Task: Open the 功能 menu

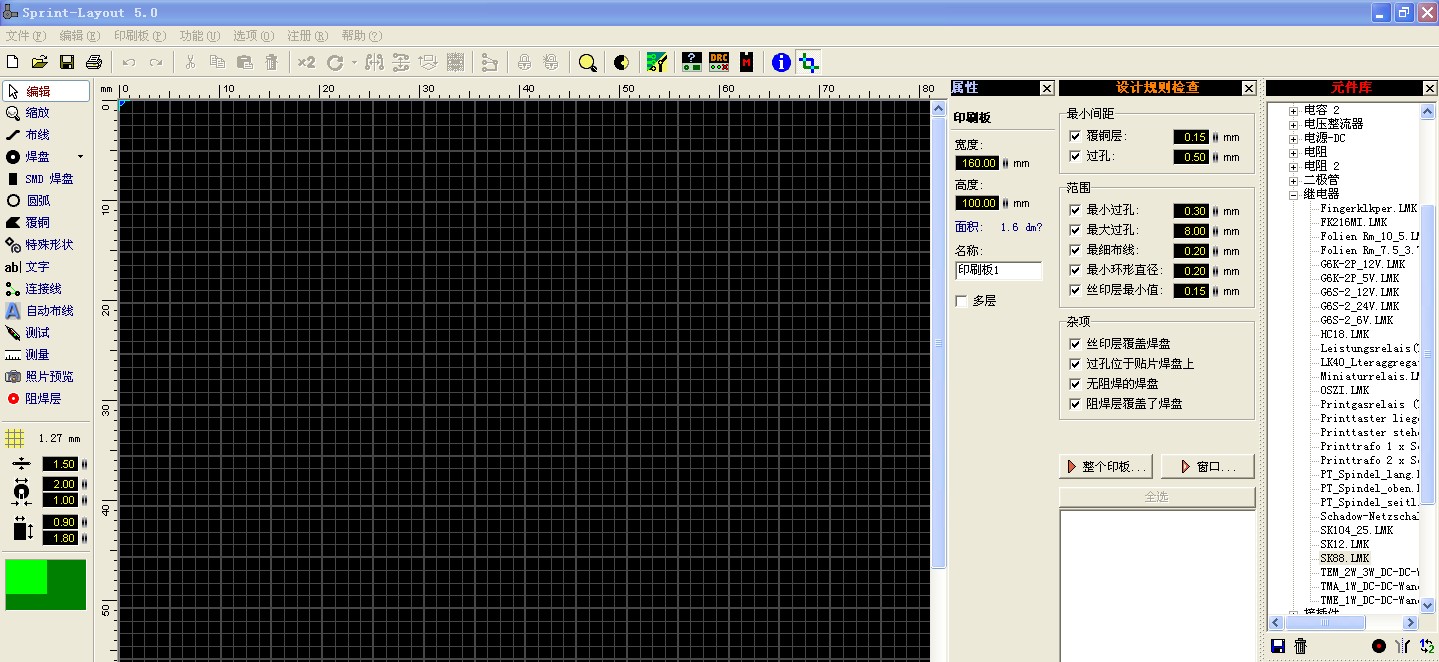Action: click(199, 35)
